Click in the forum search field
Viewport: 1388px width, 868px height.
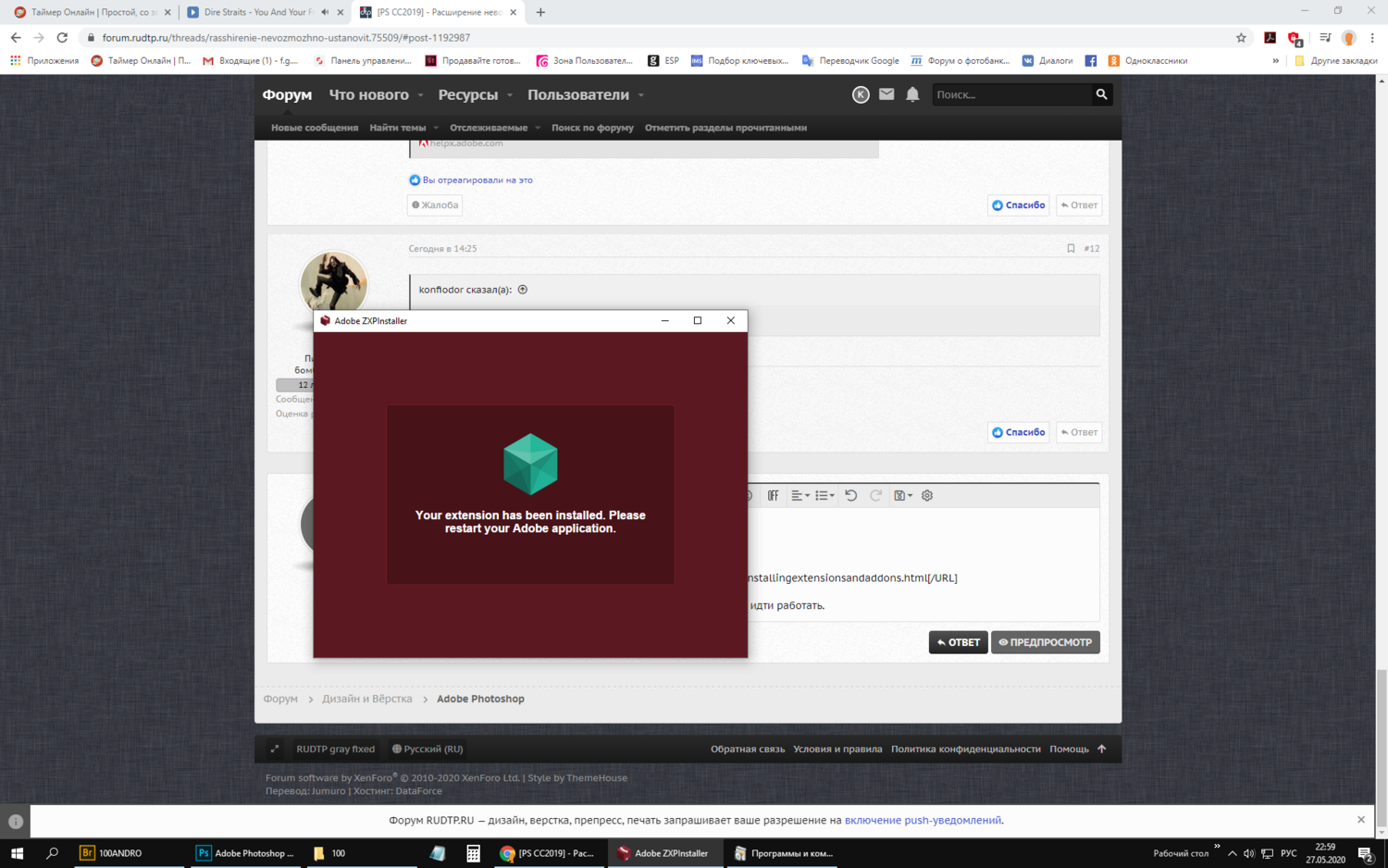pyautogui.click(x=1010, y=94)
